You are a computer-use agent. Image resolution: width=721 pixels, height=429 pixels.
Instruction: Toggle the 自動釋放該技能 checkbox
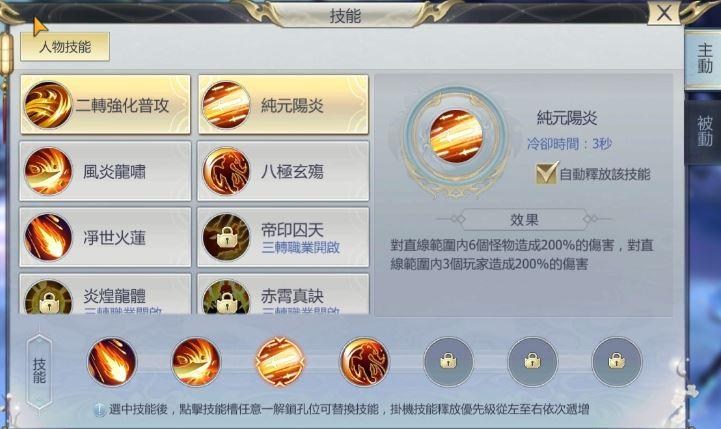[546, 173]
